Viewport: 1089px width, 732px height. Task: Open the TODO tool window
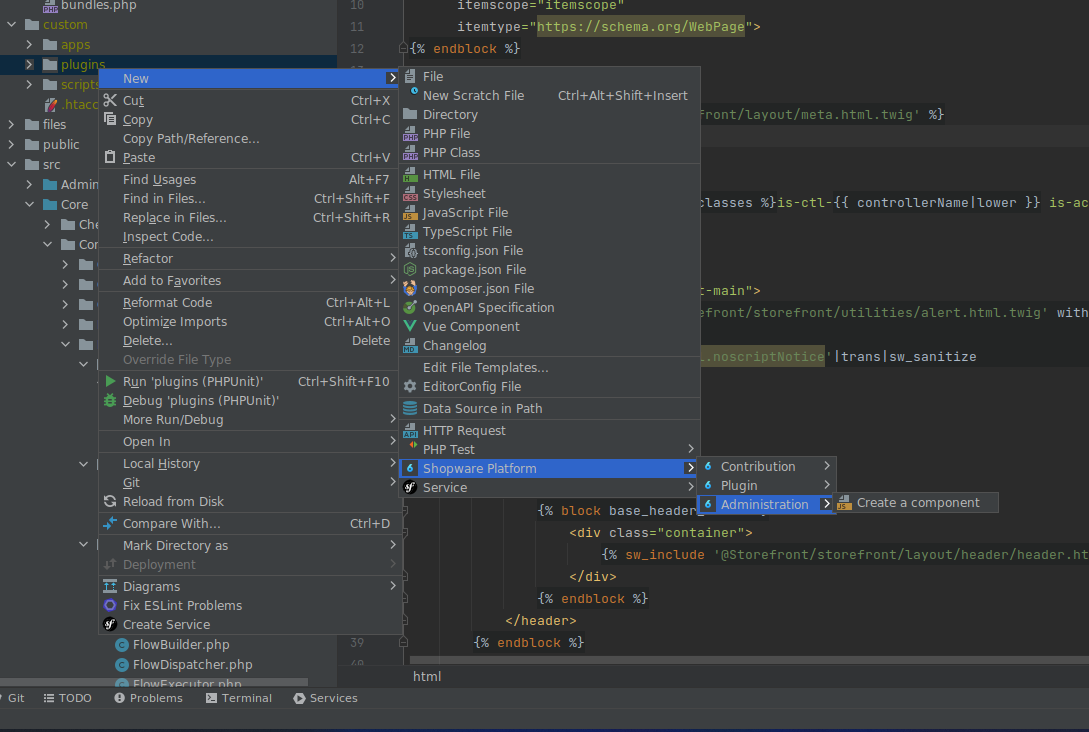click(x=67, y=697)
